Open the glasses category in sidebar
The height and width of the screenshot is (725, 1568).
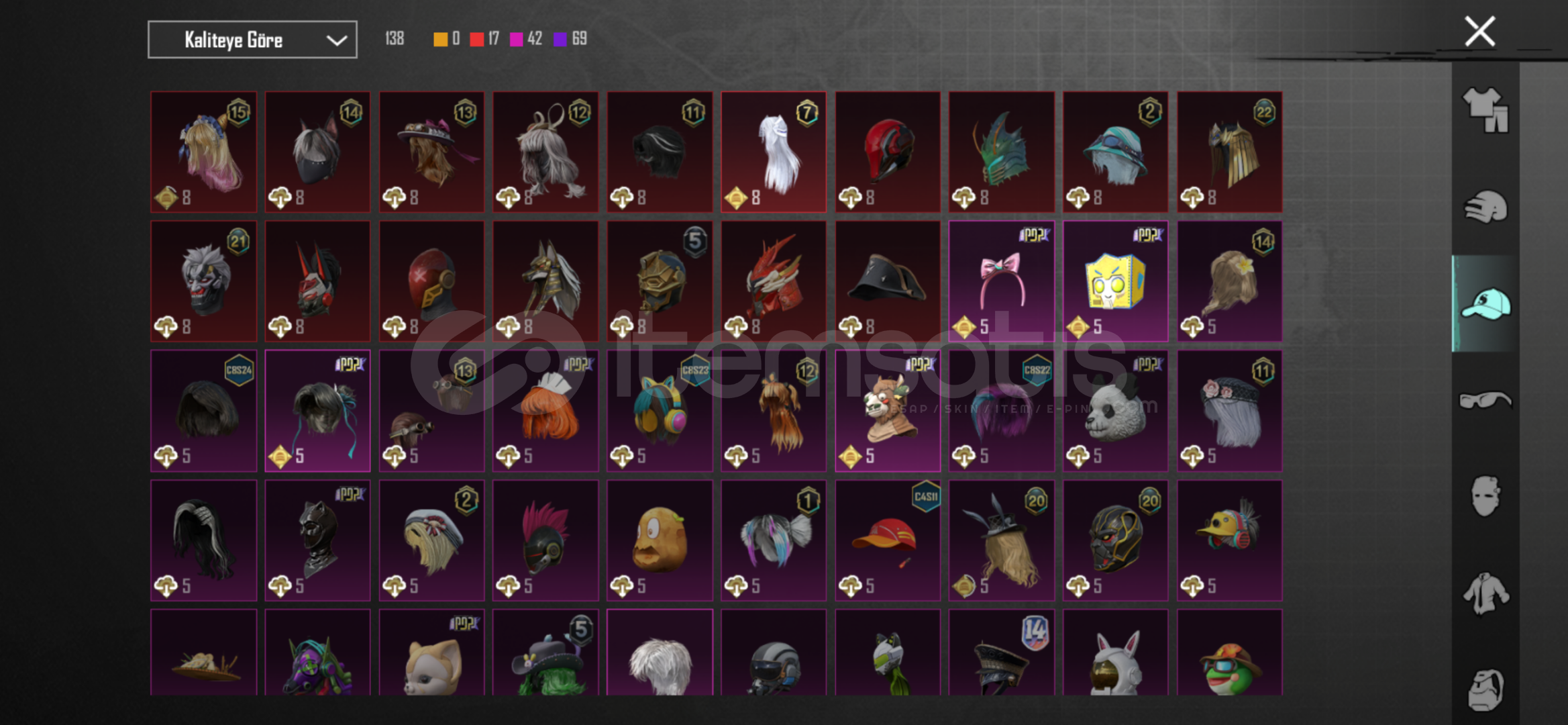click(x=1485, y=400)
